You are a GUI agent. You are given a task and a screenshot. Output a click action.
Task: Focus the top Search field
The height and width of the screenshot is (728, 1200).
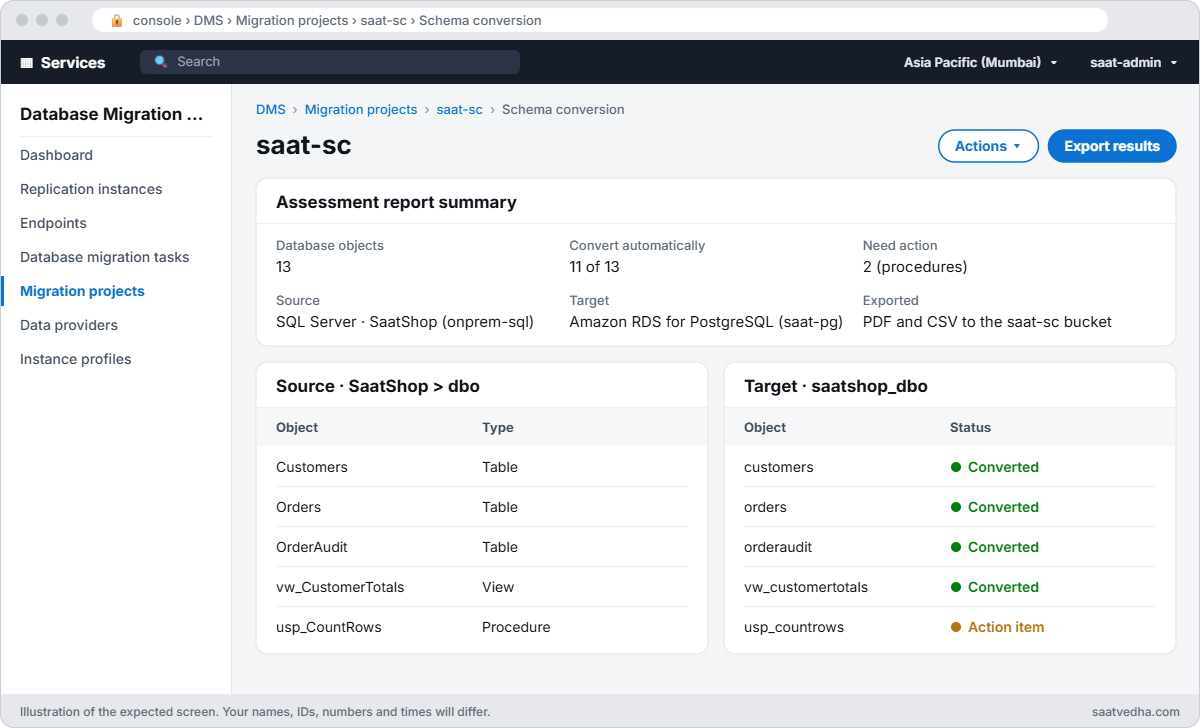click(x=330, y=62)
